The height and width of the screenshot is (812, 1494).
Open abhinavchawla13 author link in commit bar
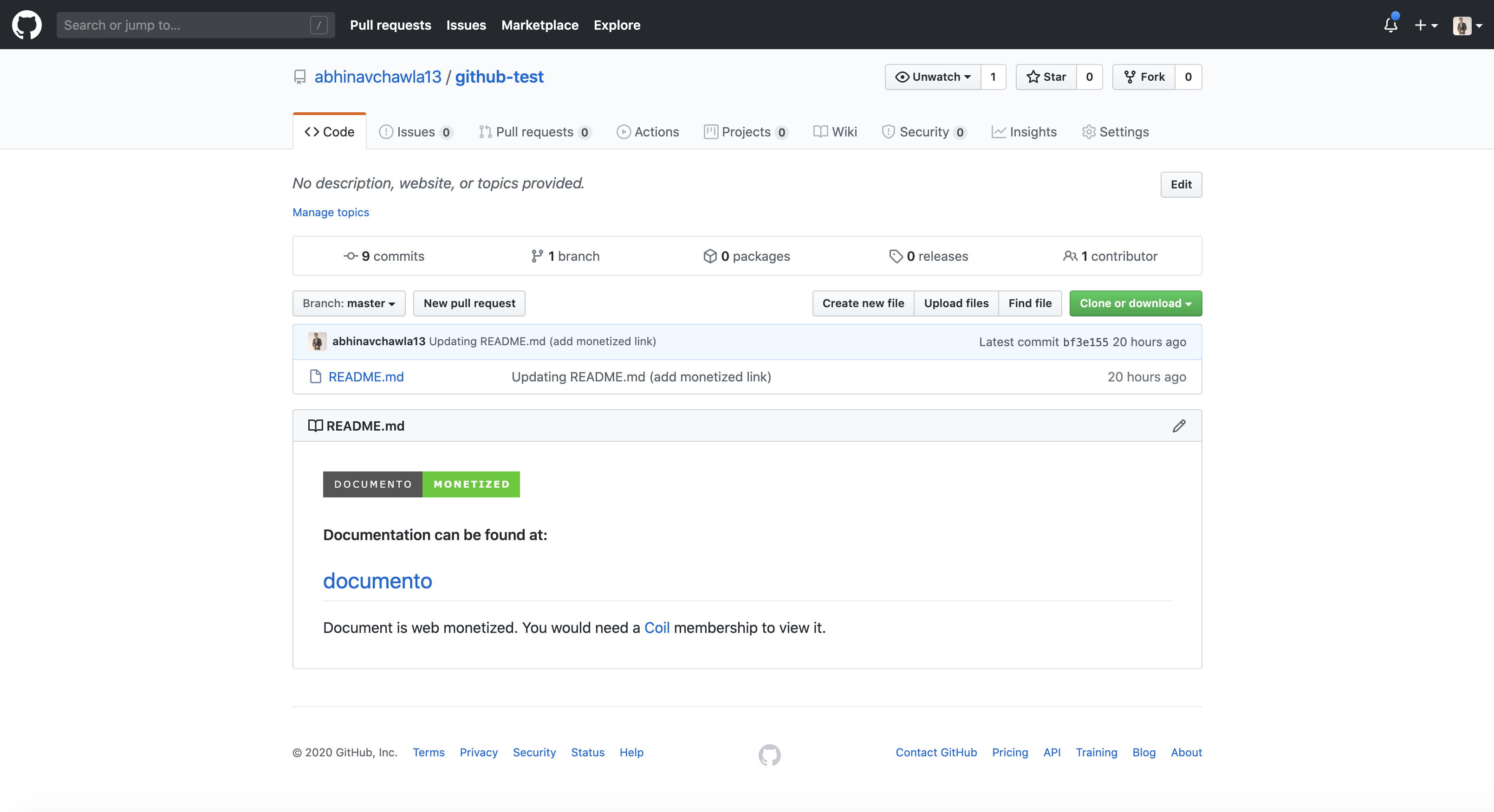378,342
